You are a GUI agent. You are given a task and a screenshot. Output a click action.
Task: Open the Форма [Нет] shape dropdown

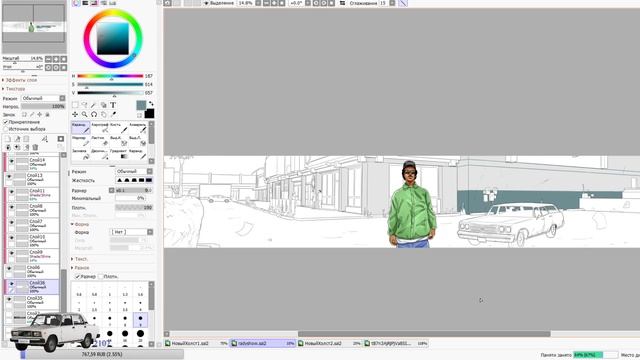click(x=132, y=232)
